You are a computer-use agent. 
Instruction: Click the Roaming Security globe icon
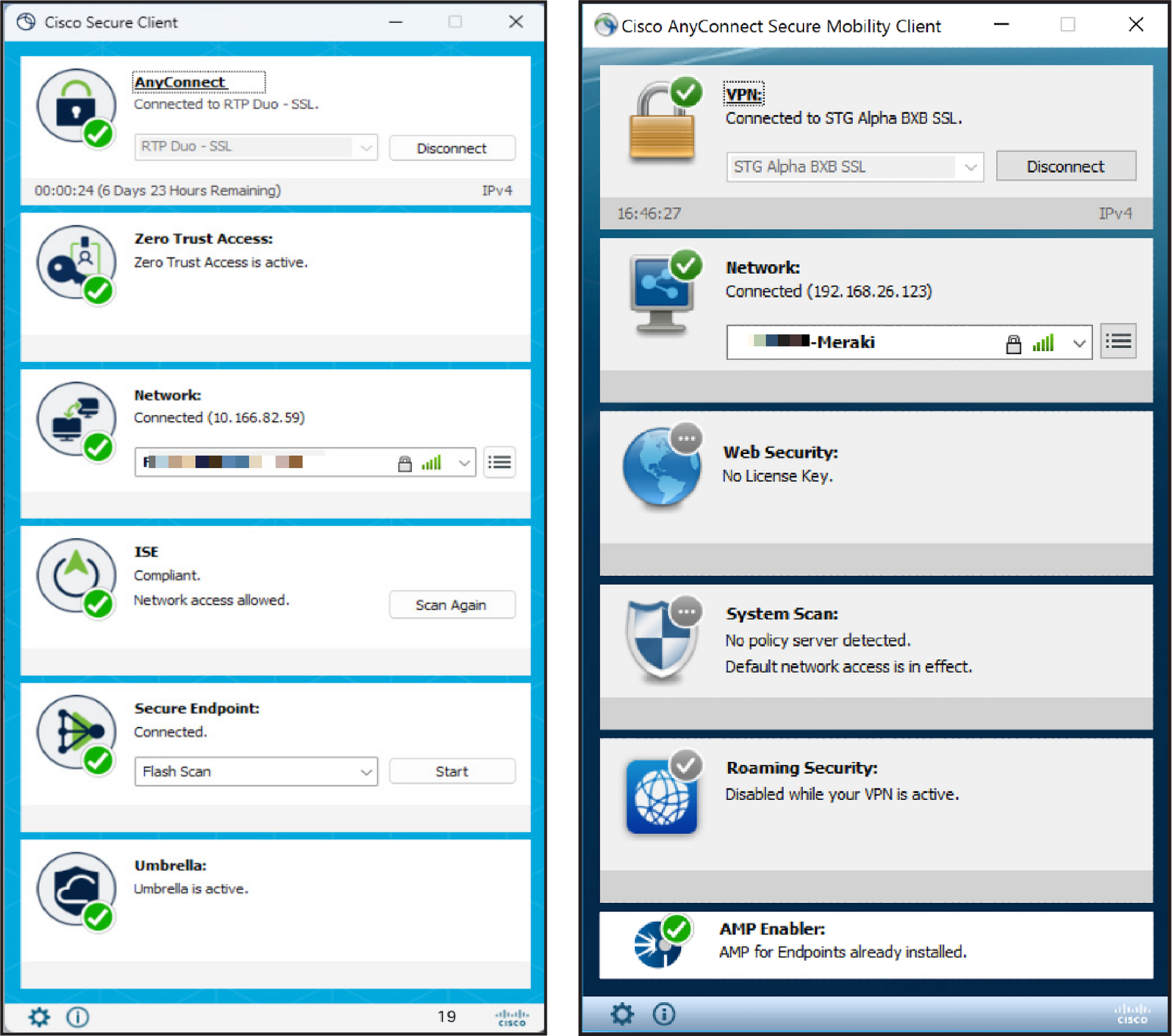point(661,796)
